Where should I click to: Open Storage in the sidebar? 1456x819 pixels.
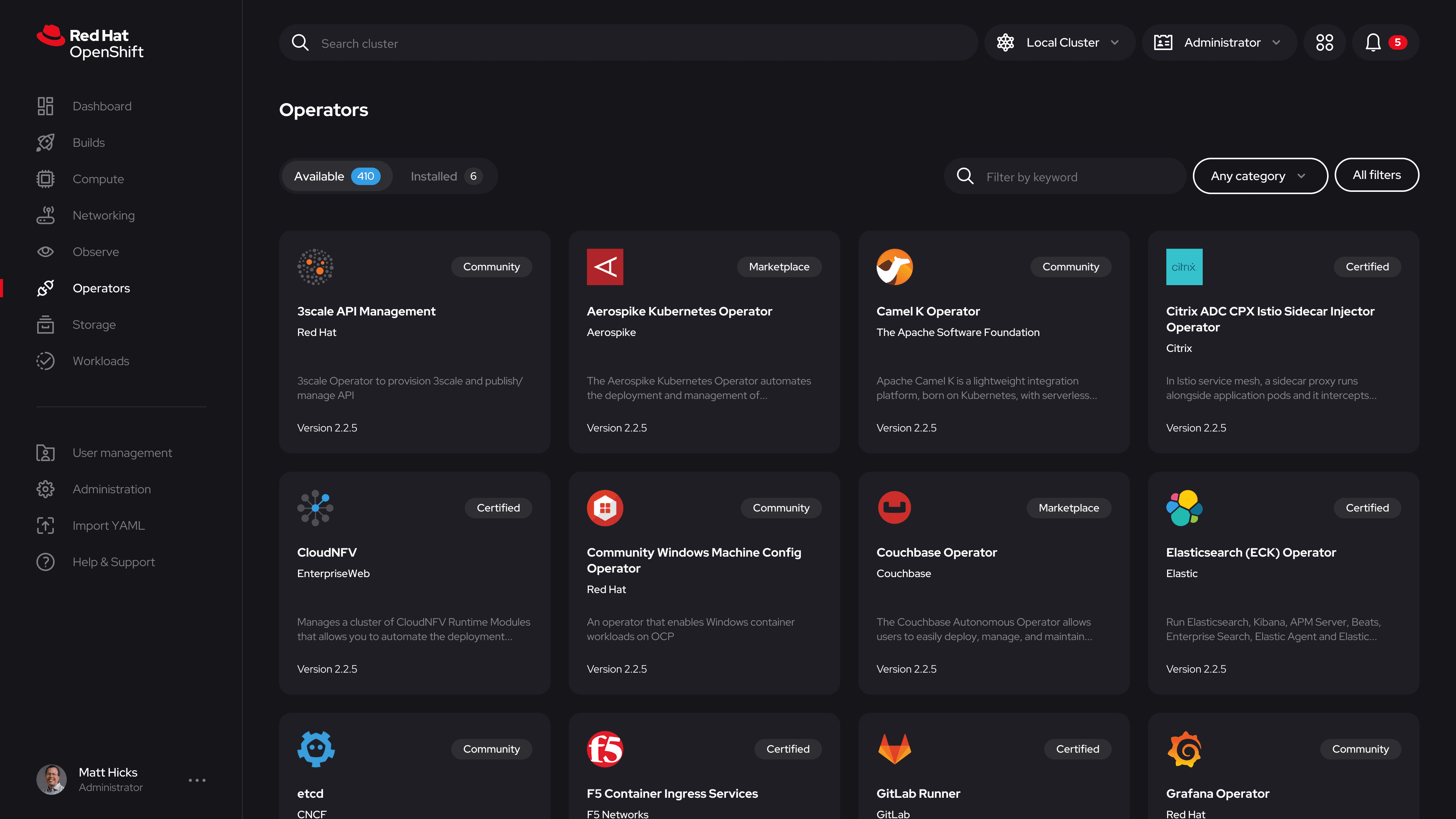point(94,325)
